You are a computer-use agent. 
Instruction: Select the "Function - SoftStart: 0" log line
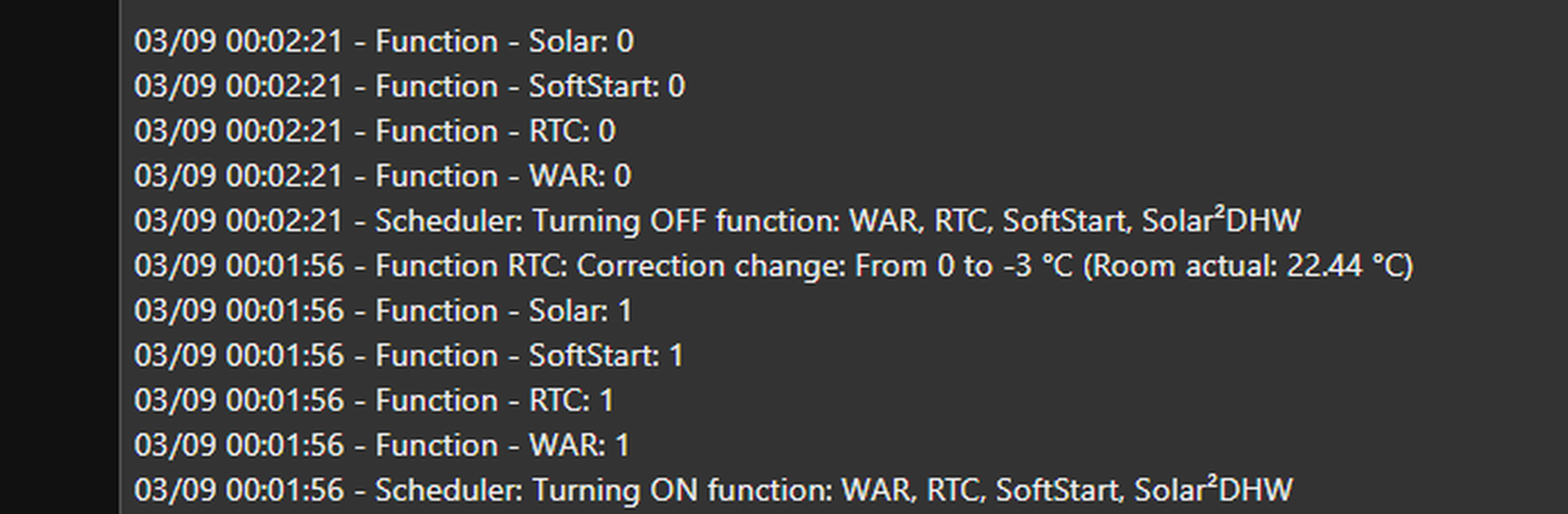point(410,86)
